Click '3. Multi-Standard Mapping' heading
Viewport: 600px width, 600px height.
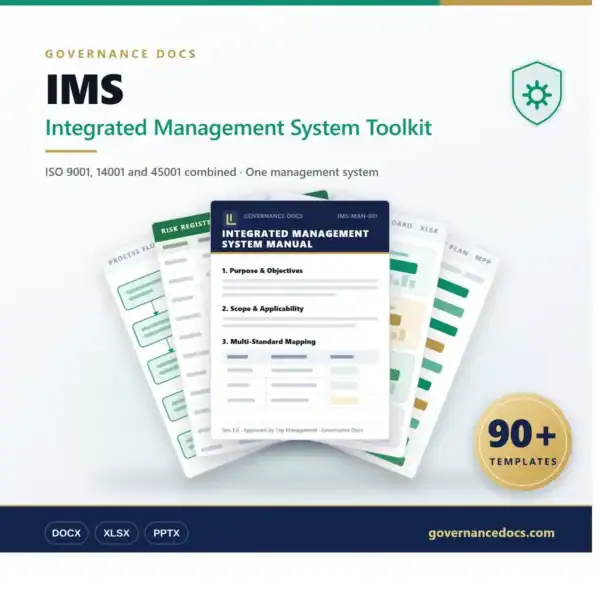269,341
